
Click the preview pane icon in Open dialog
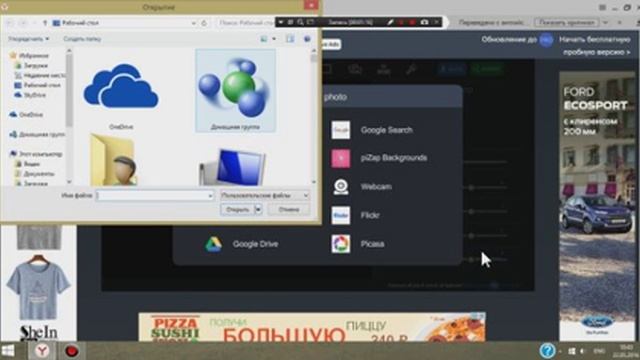(290, 39)
